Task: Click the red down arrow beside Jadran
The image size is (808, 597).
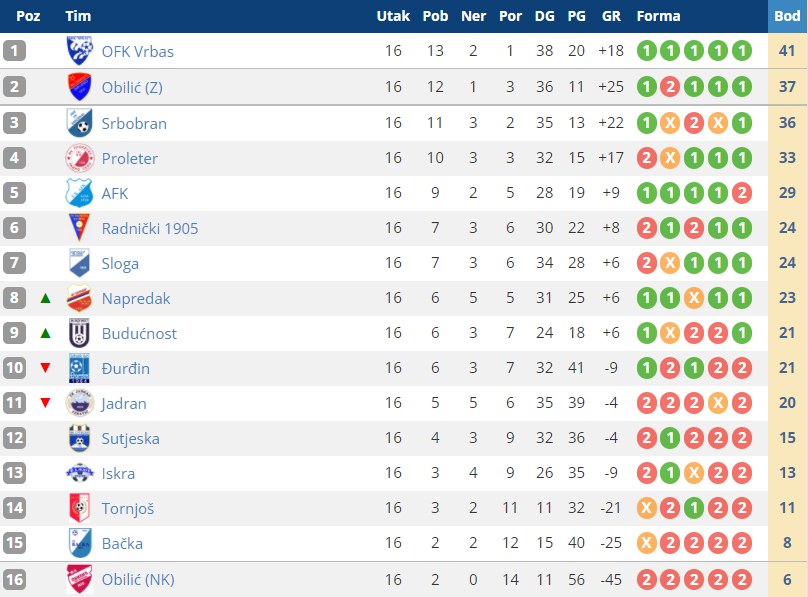Action: click(45, 403)
